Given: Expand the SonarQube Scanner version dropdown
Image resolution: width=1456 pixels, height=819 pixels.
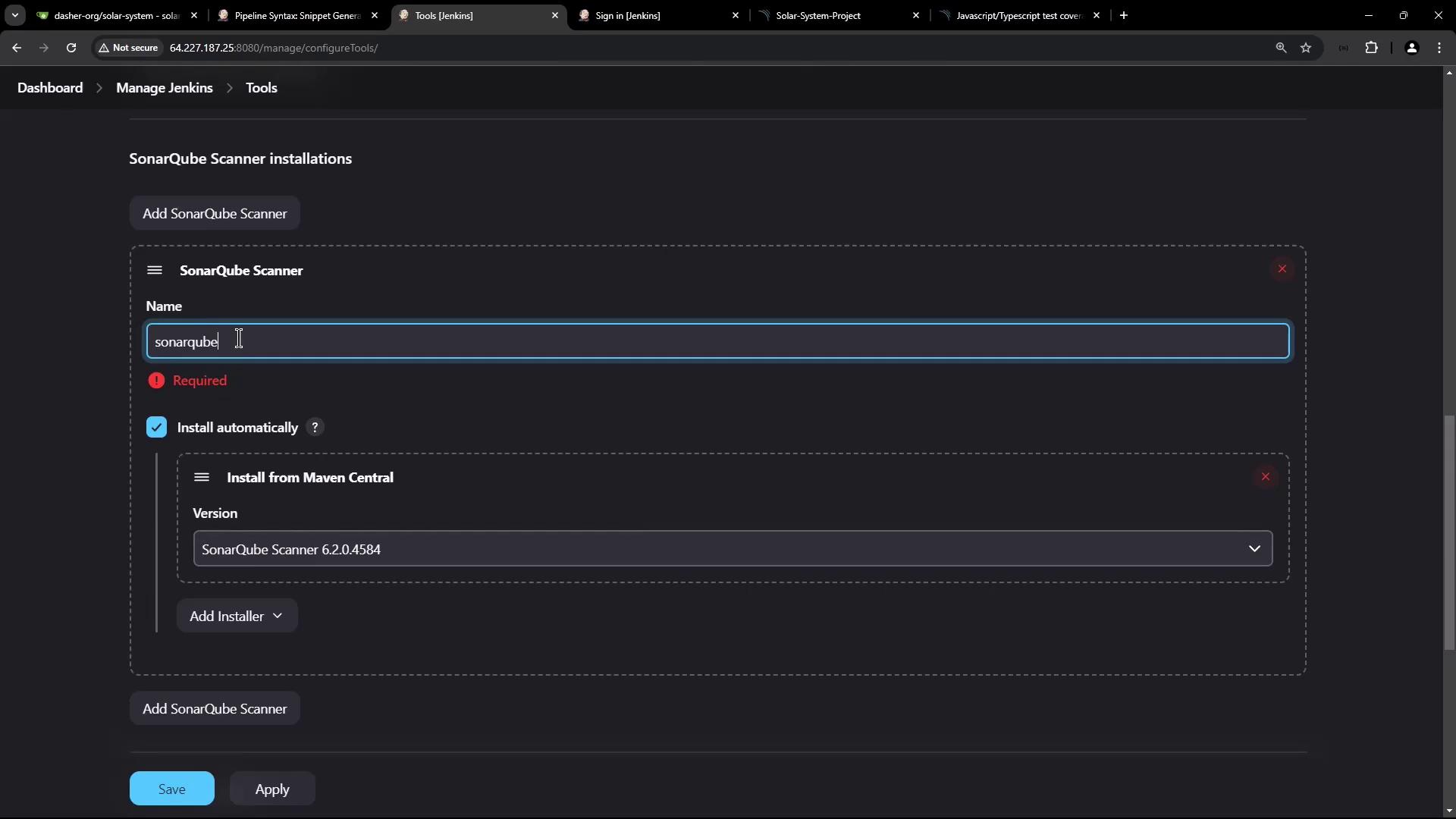Looking at the screenshot, I should click(733, 549).
